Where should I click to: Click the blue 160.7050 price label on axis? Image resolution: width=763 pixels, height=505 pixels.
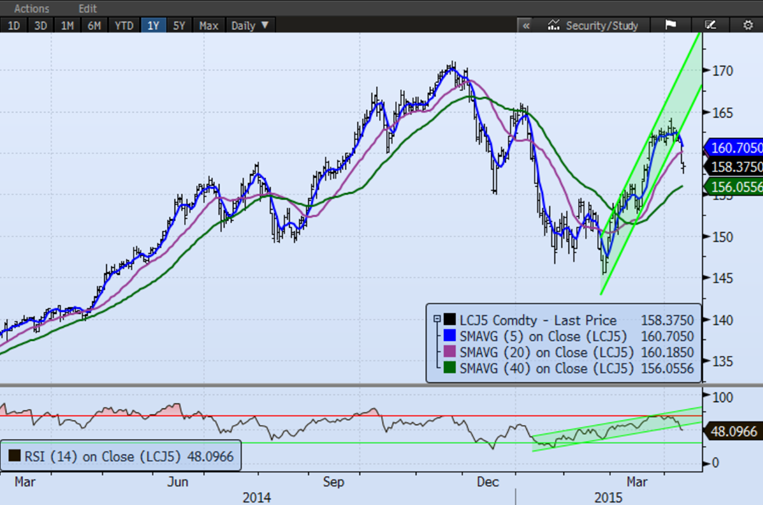pyautogui.click(x=734, y=148)
